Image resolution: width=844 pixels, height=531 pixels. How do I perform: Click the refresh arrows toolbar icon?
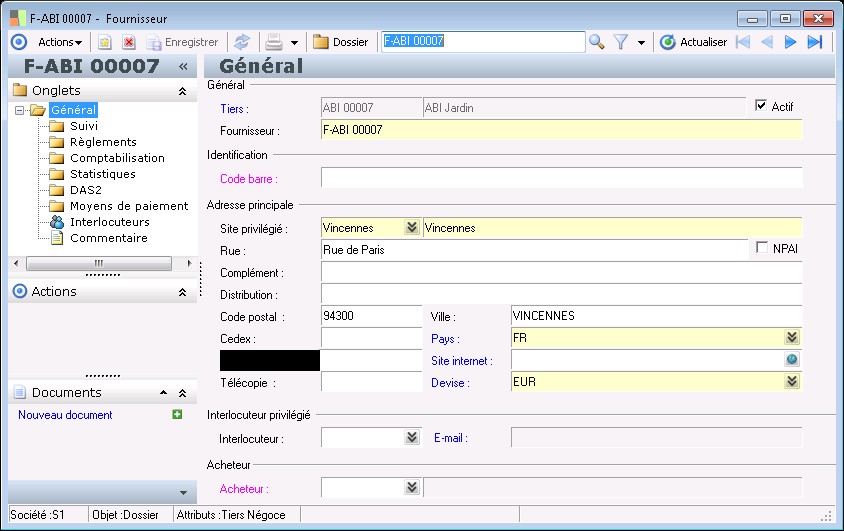241,42
